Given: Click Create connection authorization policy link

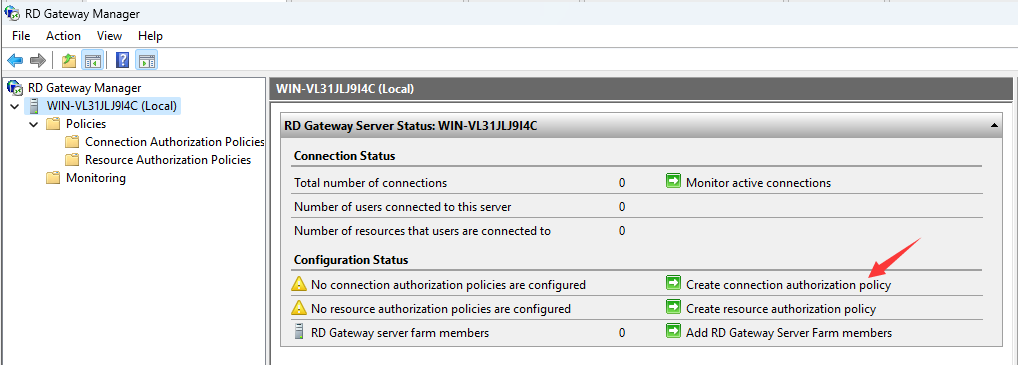Looking at the screenshot, I should 788,284.
